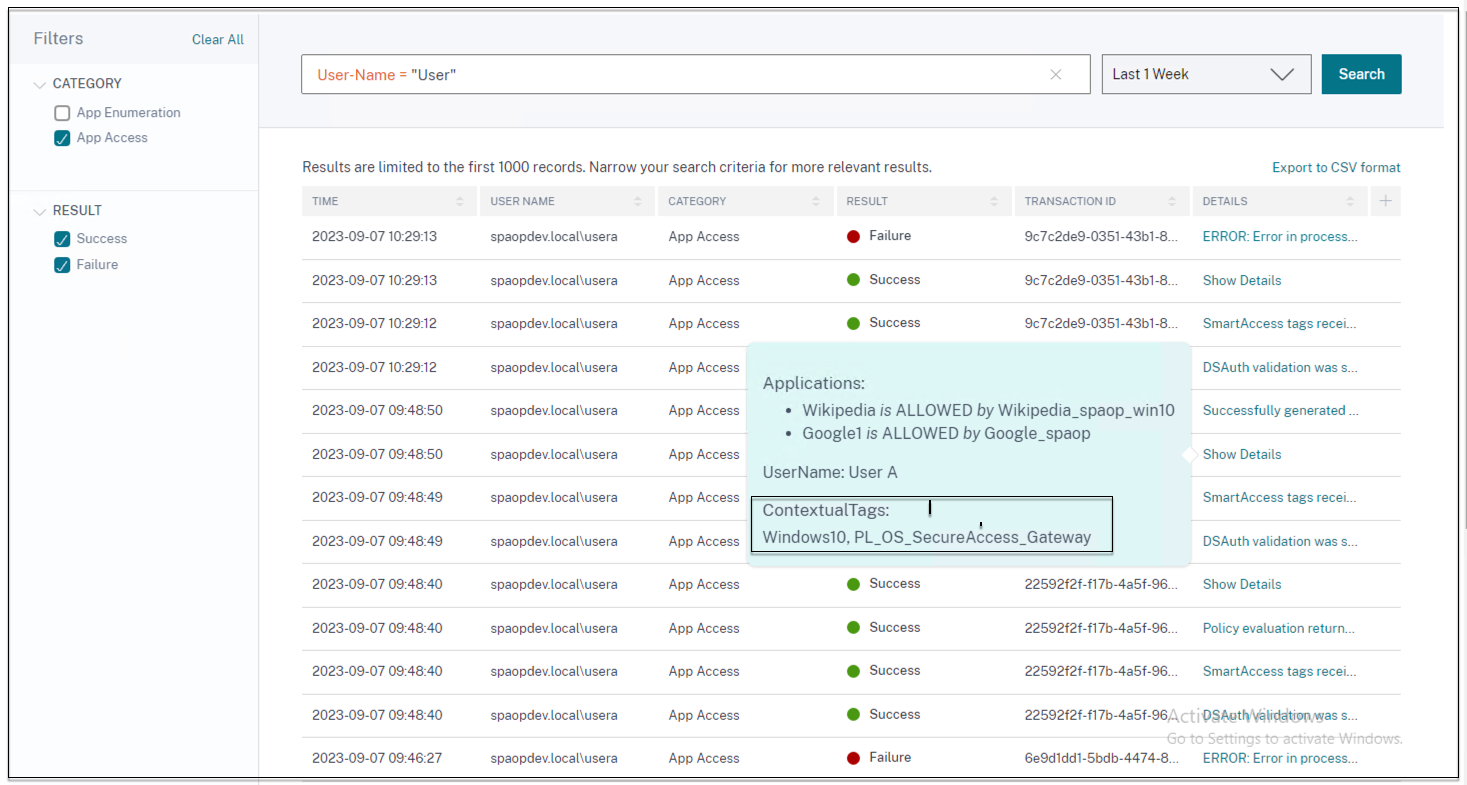Uncheck the Success result filter
Image resolution: width=1467 pixels, height=785 pixels.
click(62, 239)
